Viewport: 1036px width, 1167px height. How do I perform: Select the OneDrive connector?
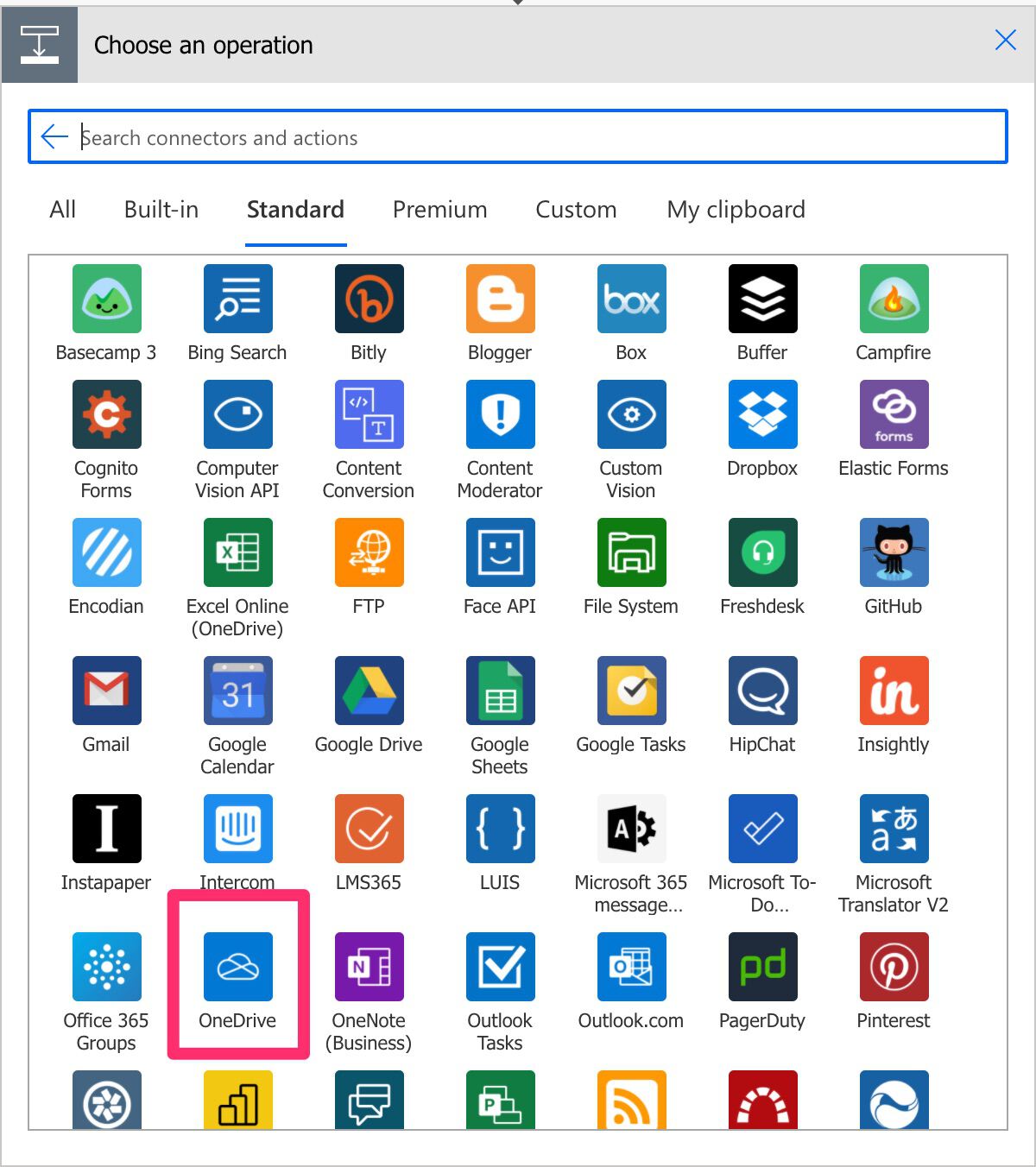point(237,966)
